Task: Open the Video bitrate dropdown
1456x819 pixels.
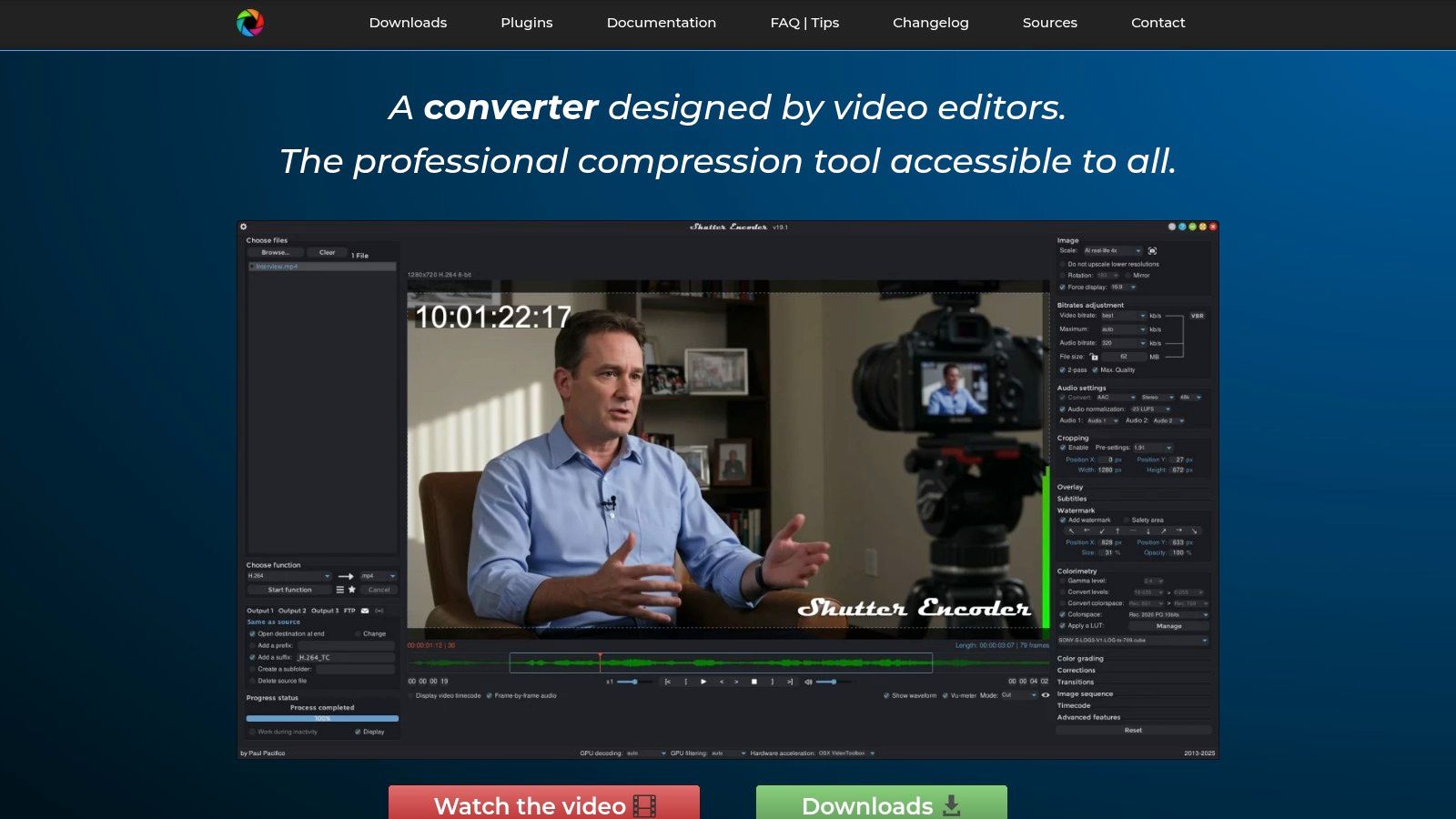Action: point(1123,316)
